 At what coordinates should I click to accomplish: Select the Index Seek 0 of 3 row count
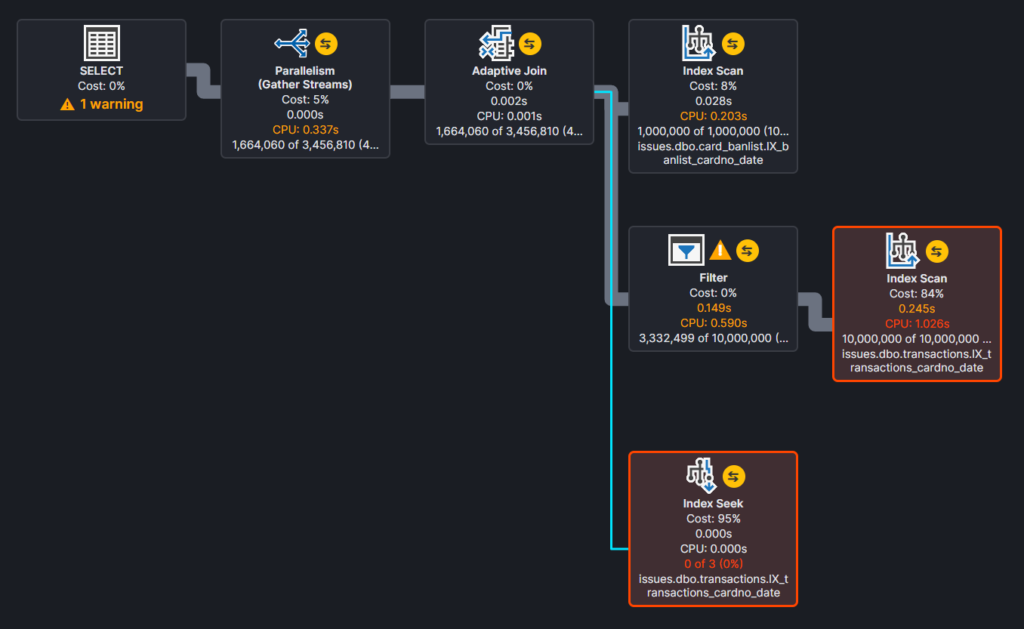pyautogui.click(x=713, y=564)
